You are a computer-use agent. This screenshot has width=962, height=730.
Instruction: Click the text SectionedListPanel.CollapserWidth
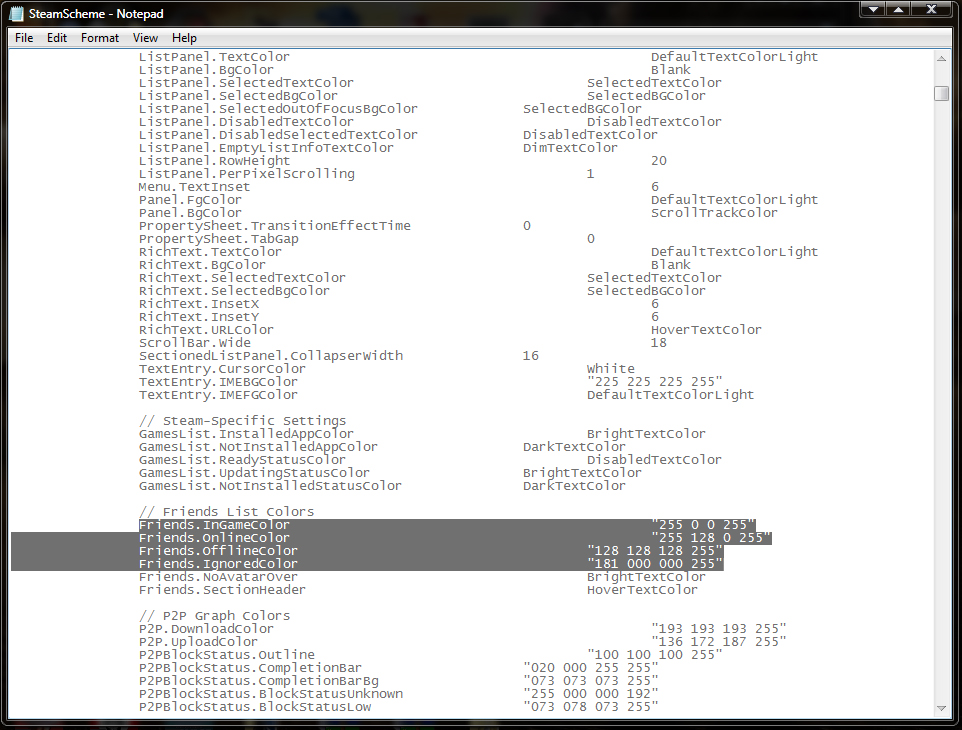pos(271,356)
